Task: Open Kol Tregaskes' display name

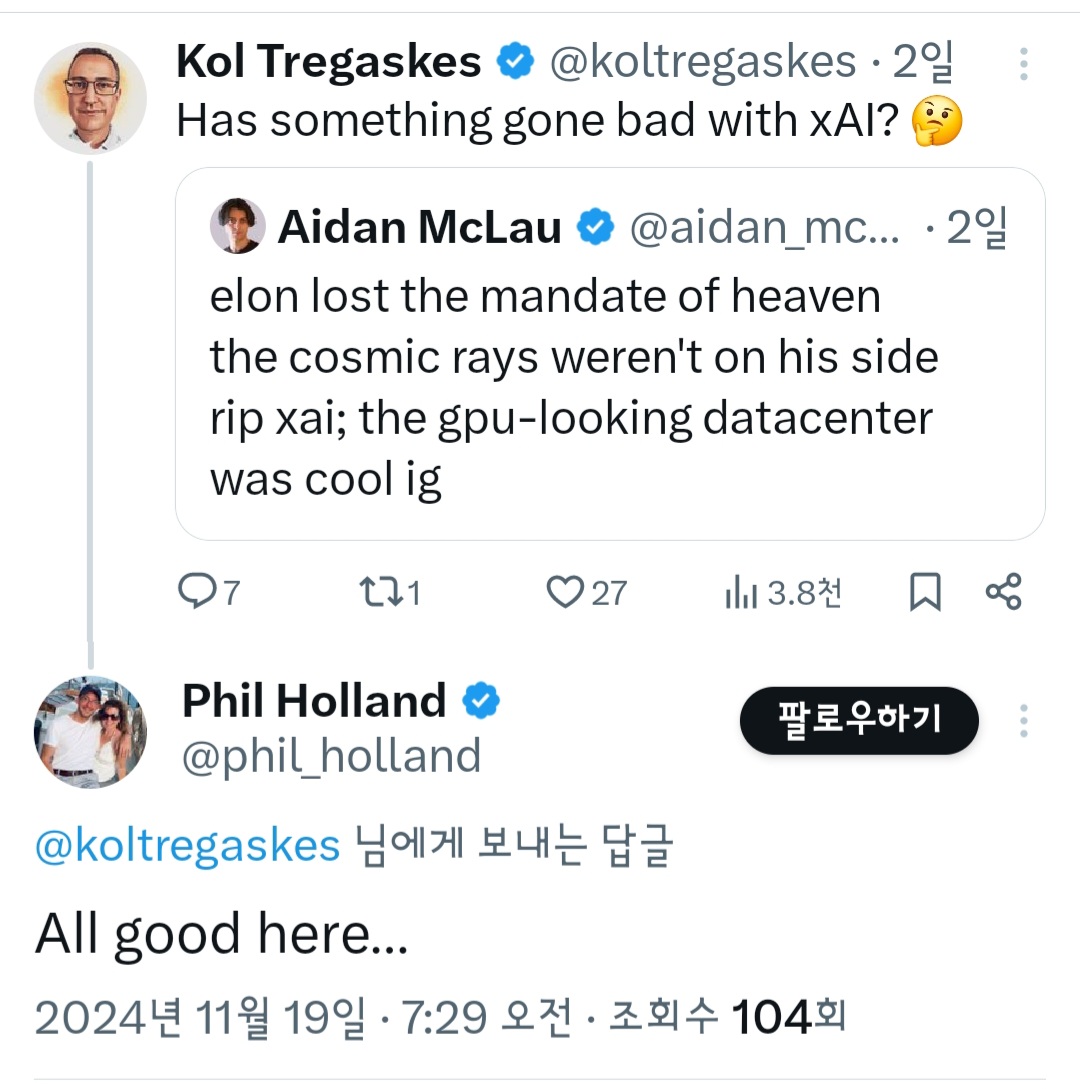Action: pyautogui.click(x=329, y=61)
